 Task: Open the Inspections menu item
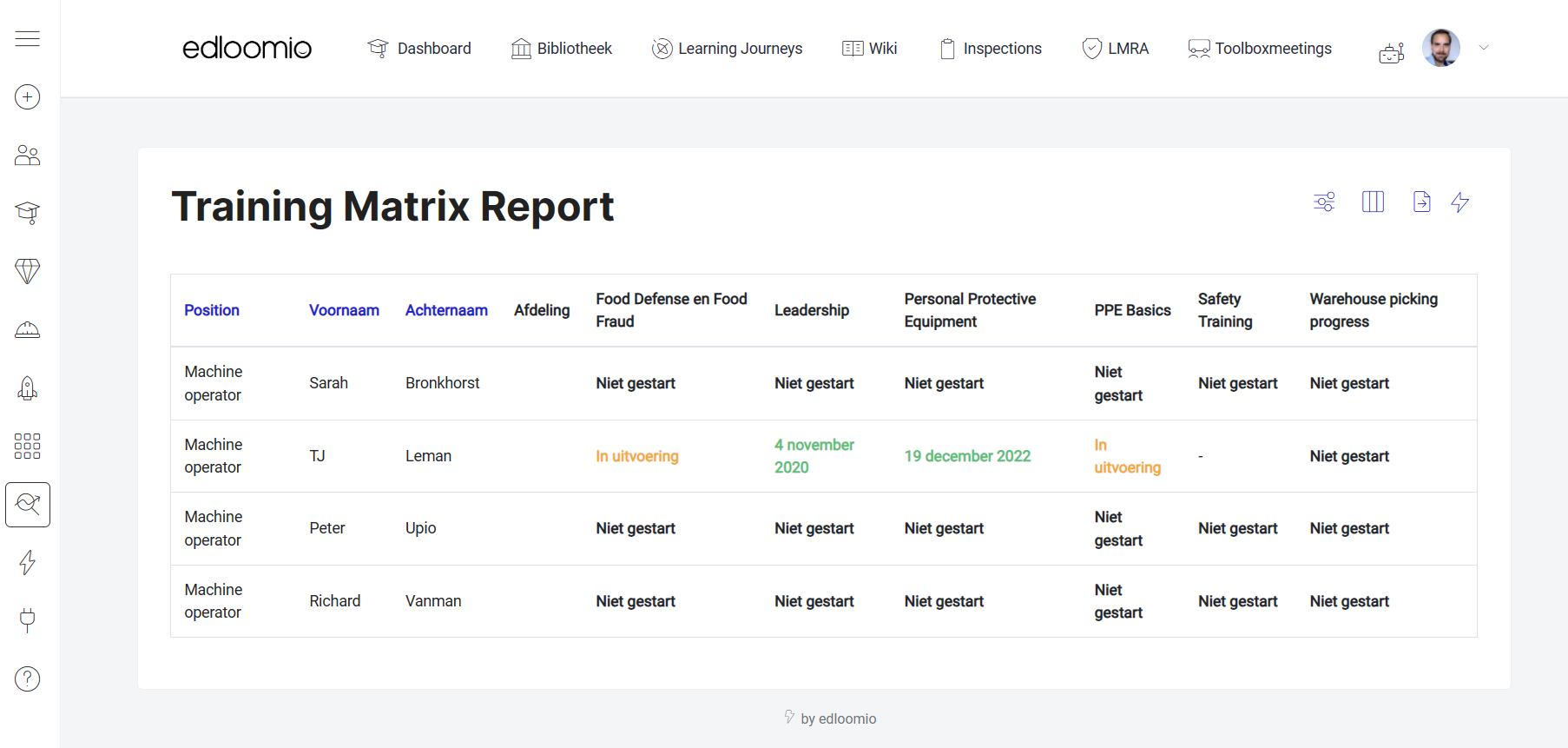[991, 49]
